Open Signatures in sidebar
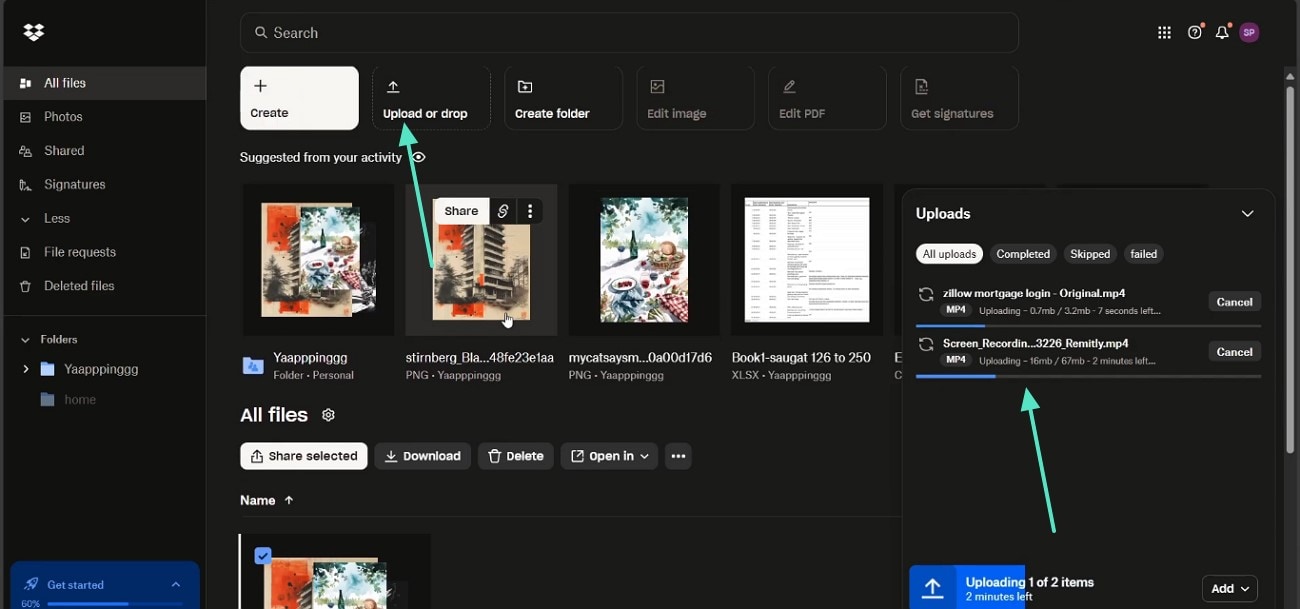The image size is (1300, 609). pos(103,185)
